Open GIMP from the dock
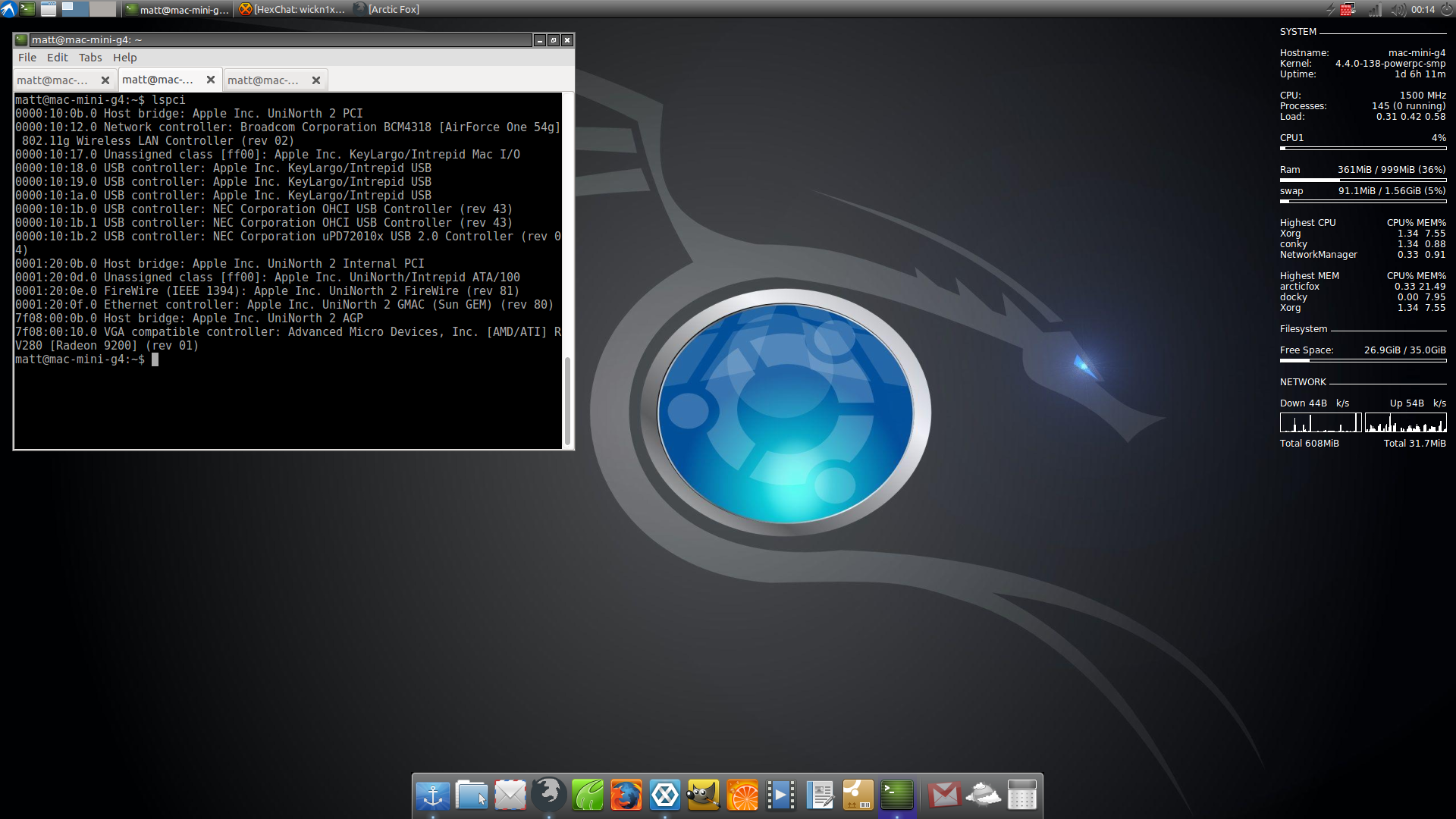The height and width of the screenshot is (819, 1456). click(704, 795)
